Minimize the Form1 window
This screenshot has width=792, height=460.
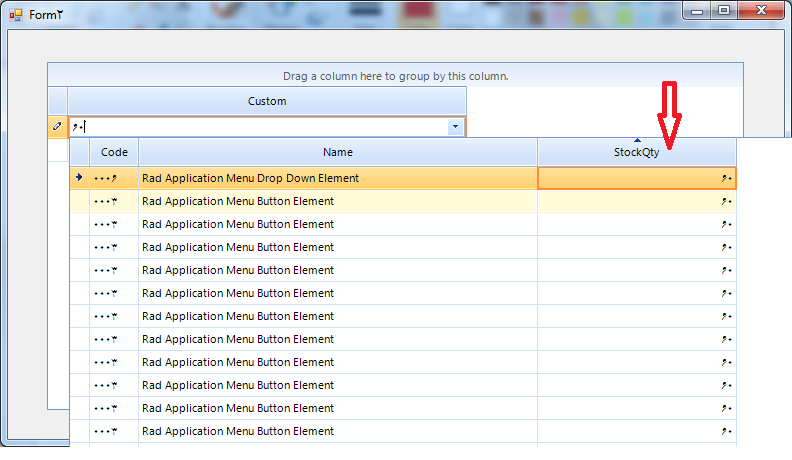pyautogui.click(x=698, y=10)
